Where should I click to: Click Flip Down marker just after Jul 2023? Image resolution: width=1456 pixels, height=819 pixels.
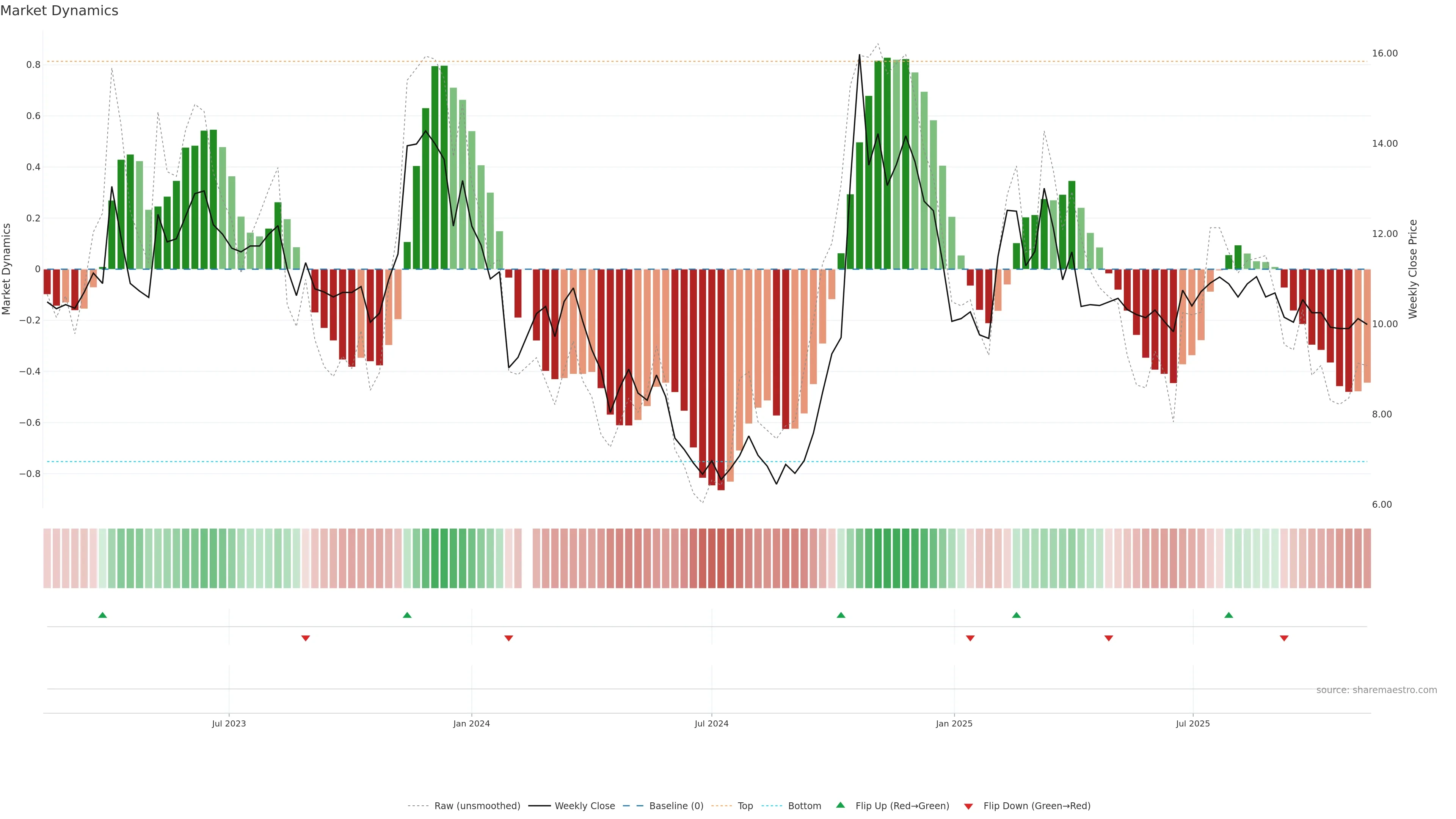pos(306,638)
